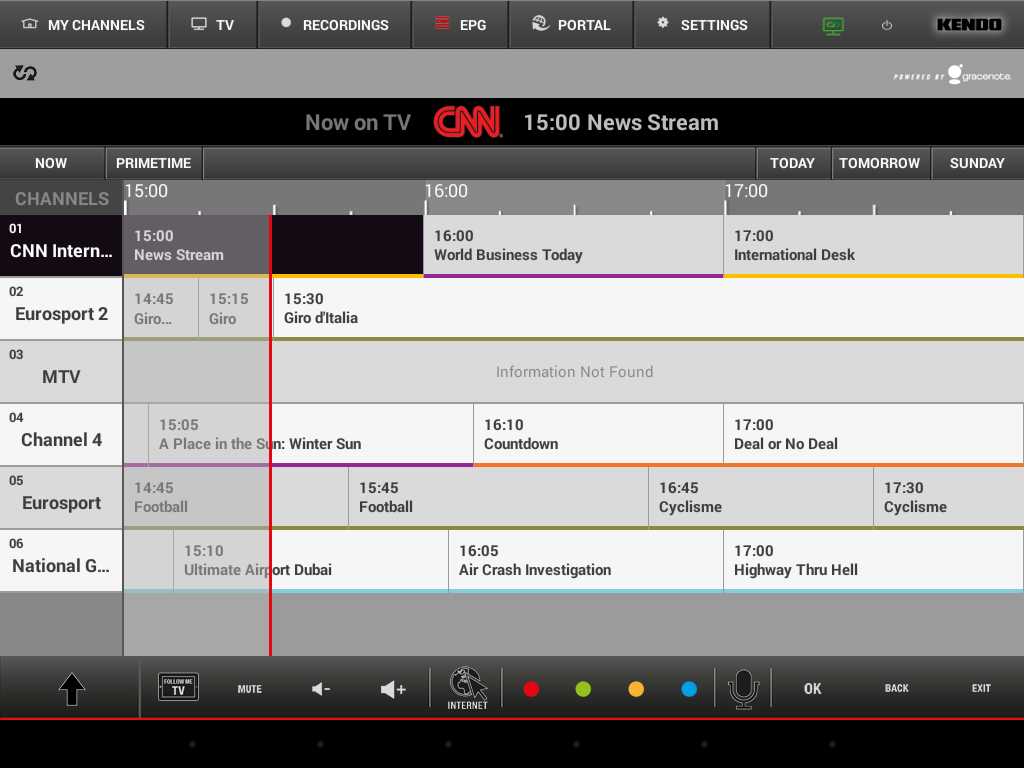Open the Portal tab
The image size is (1024, 768).
coord(571,25)
